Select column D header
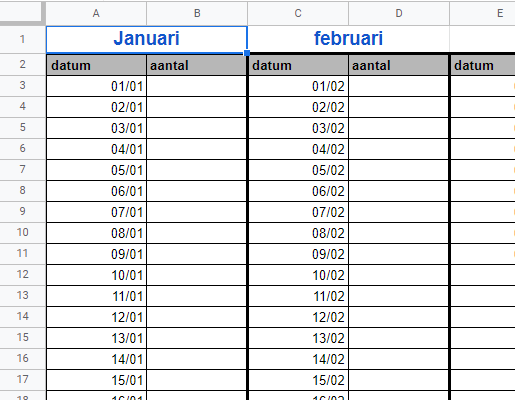This screenshot has width=515, height=400. pyautogui.click(x=399, y=13)
